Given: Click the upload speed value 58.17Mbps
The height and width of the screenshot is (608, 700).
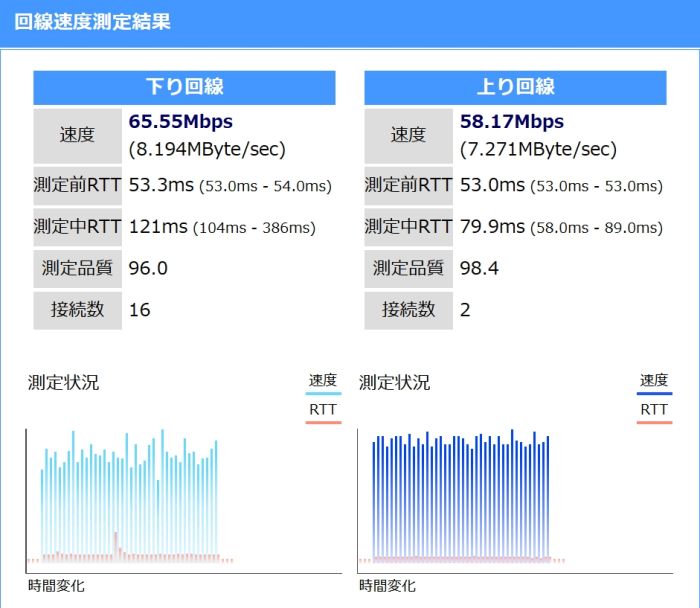Looking at the screenshot, I should (x=512, y=122).
